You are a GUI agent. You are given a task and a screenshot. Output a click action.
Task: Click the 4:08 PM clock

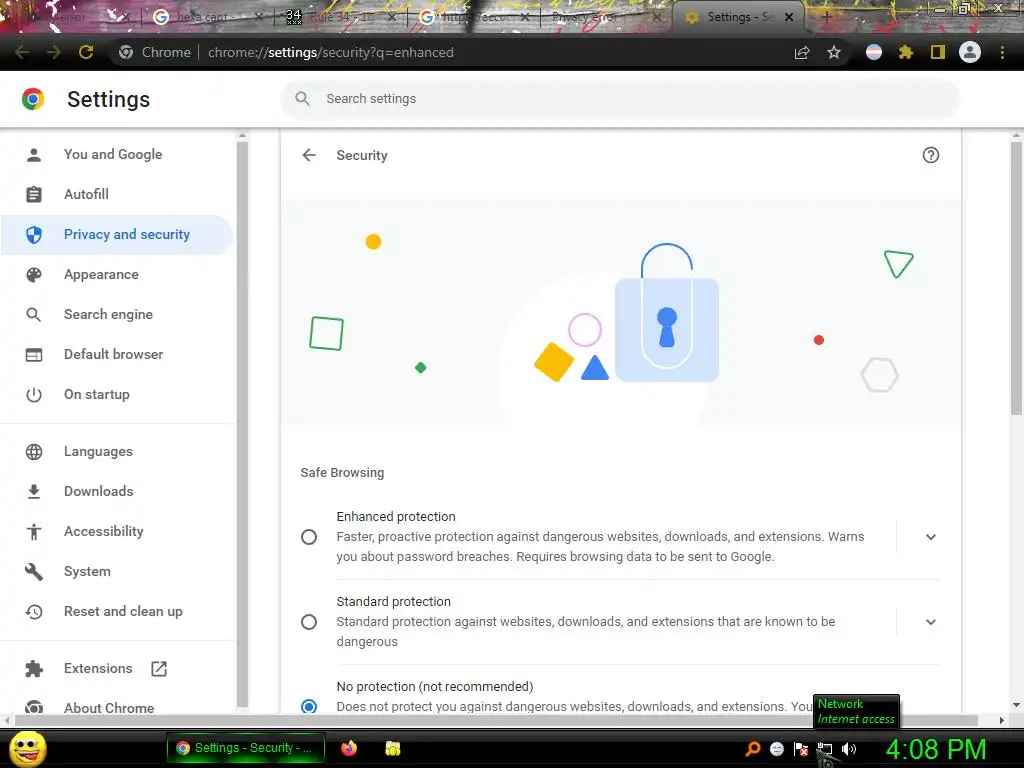(935, 749)
